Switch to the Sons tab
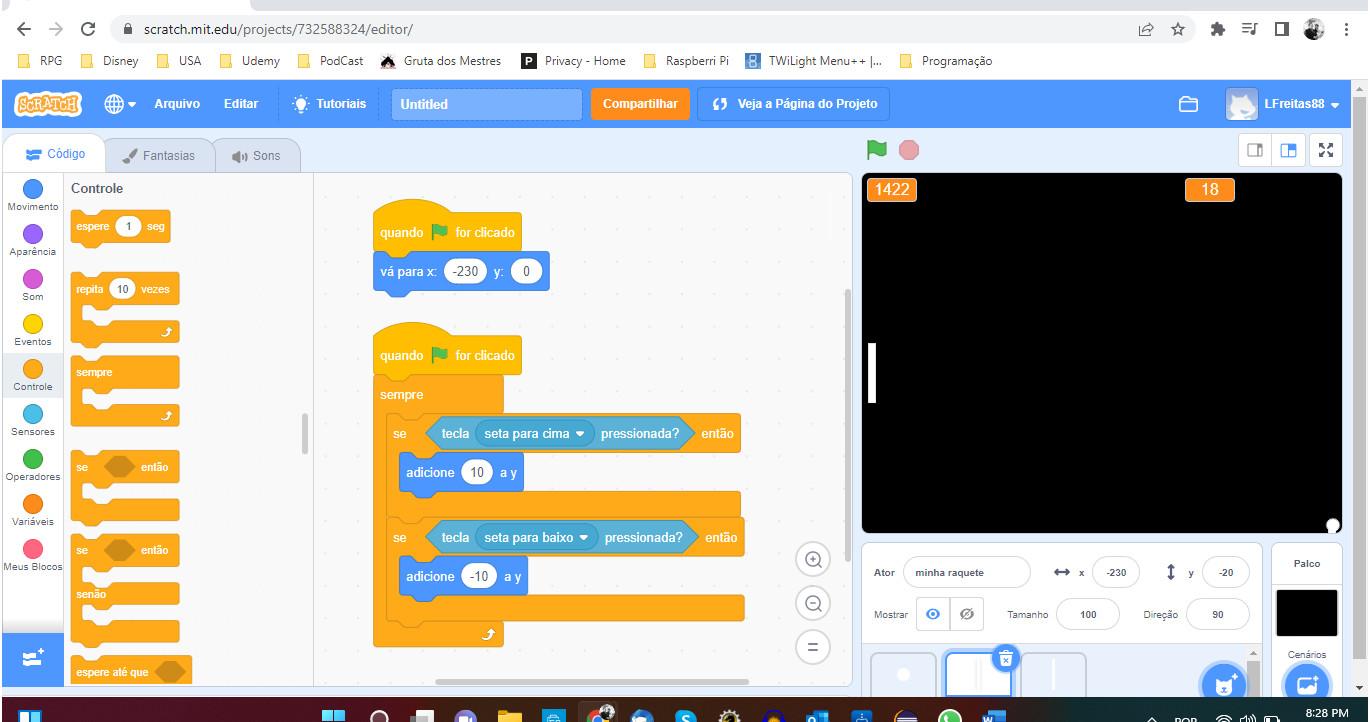The height and width of the screenshot is (722, 1370). pos(256,156)
